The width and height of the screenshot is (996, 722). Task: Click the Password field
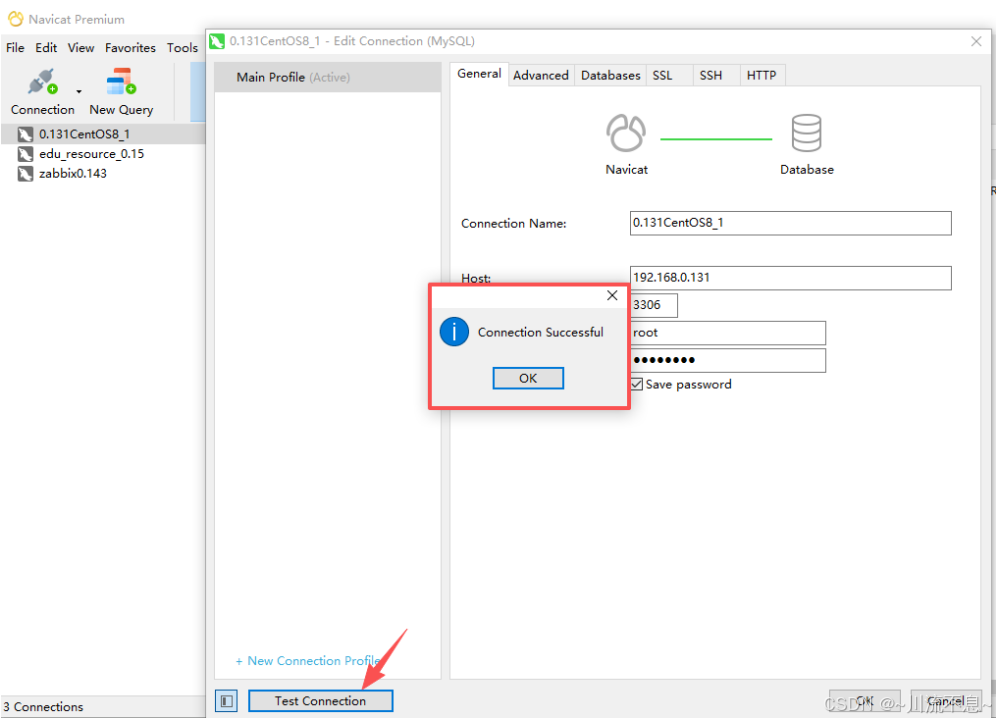[728, 360]
